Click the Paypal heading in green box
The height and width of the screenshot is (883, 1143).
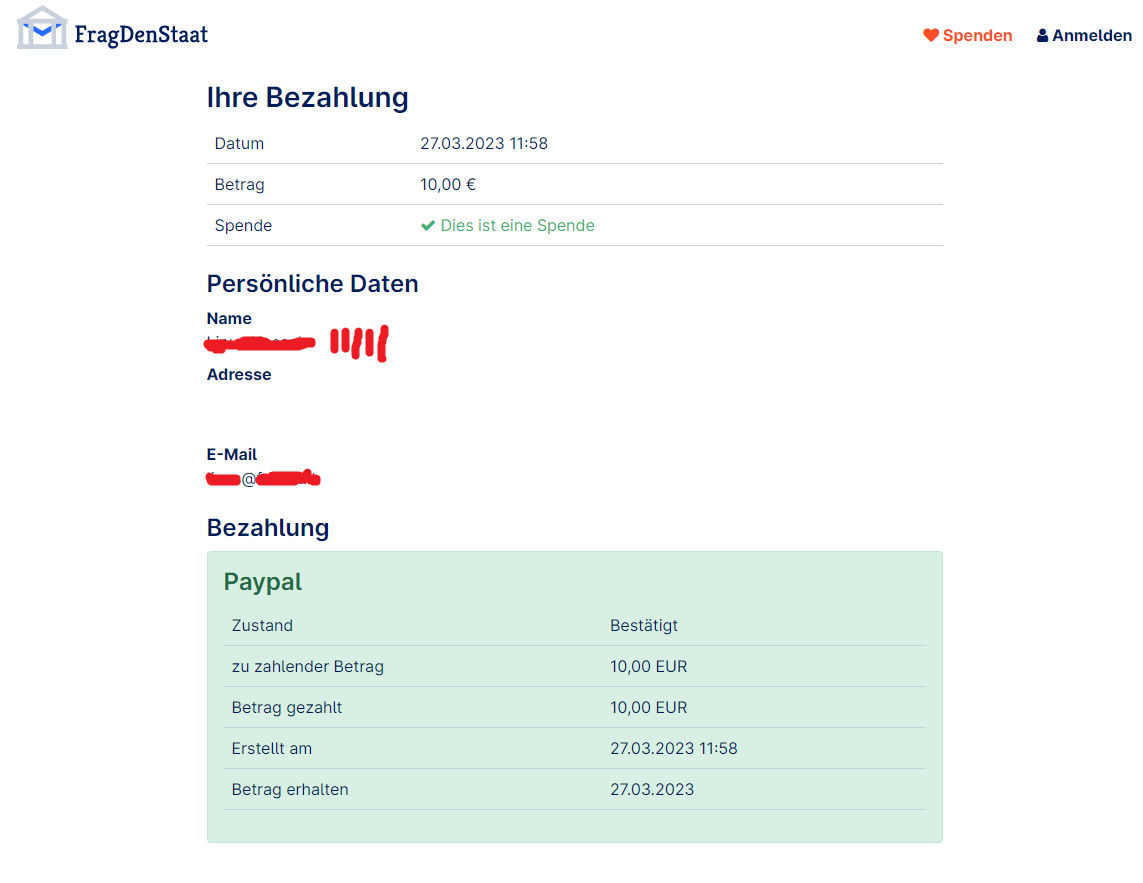tap(262, 582)
